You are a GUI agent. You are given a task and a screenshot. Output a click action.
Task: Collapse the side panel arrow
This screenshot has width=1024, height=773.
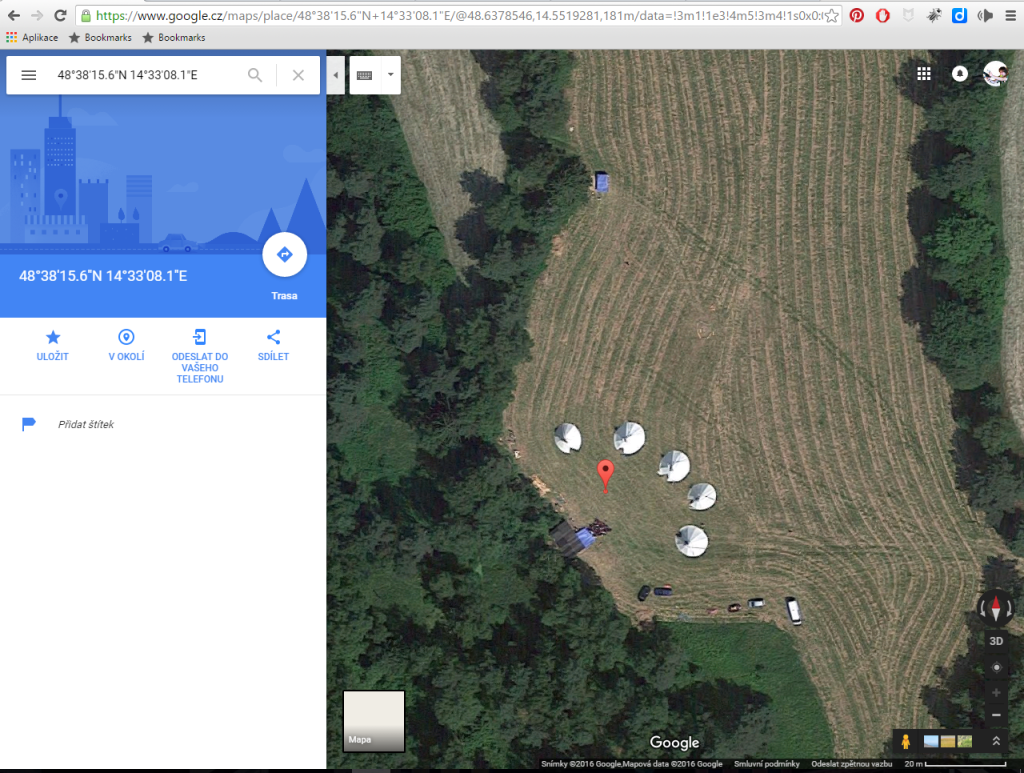pos(336,75)
